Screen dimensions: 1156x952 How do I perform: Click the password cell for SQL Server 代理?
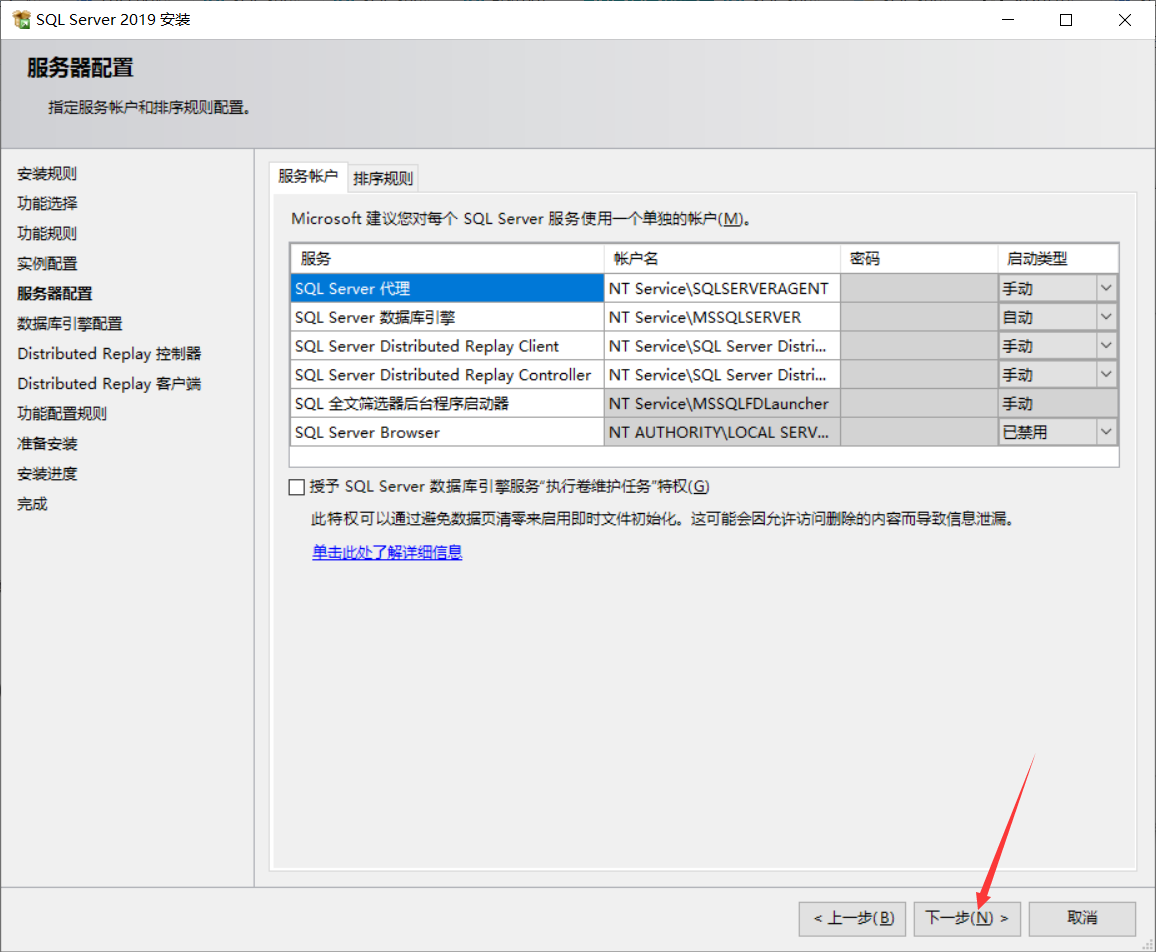(919, 288)
